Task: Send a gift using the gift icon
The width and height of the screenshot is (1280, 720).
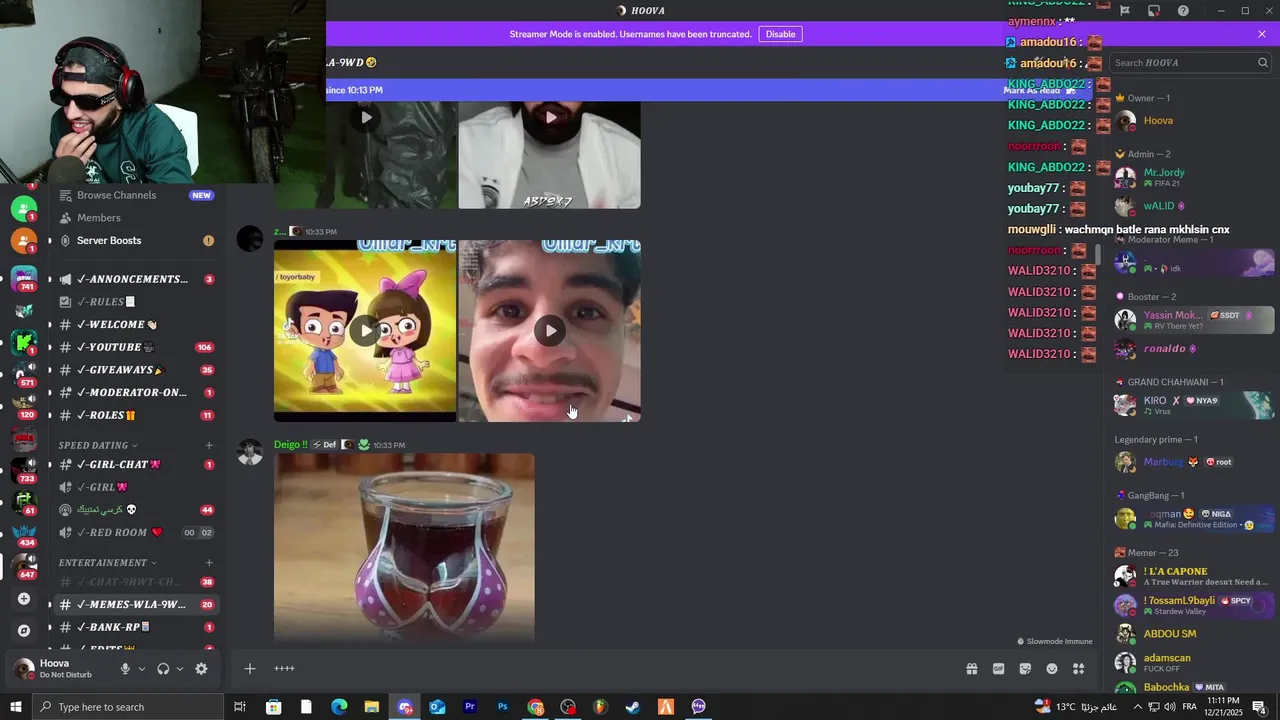Action: click(x=971, y=669)
